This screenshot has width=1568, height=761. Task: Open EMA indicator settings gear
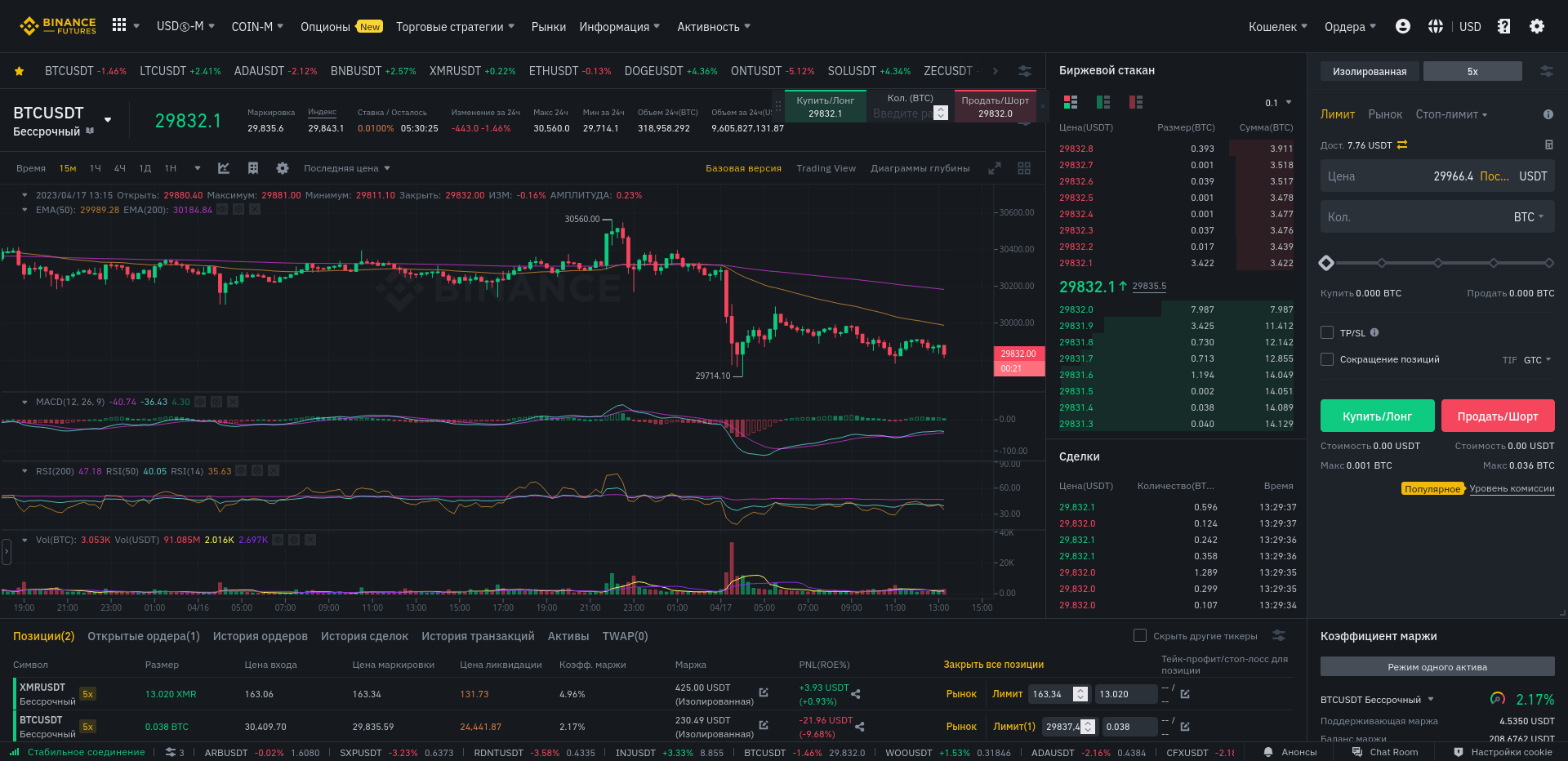(238, 210)
